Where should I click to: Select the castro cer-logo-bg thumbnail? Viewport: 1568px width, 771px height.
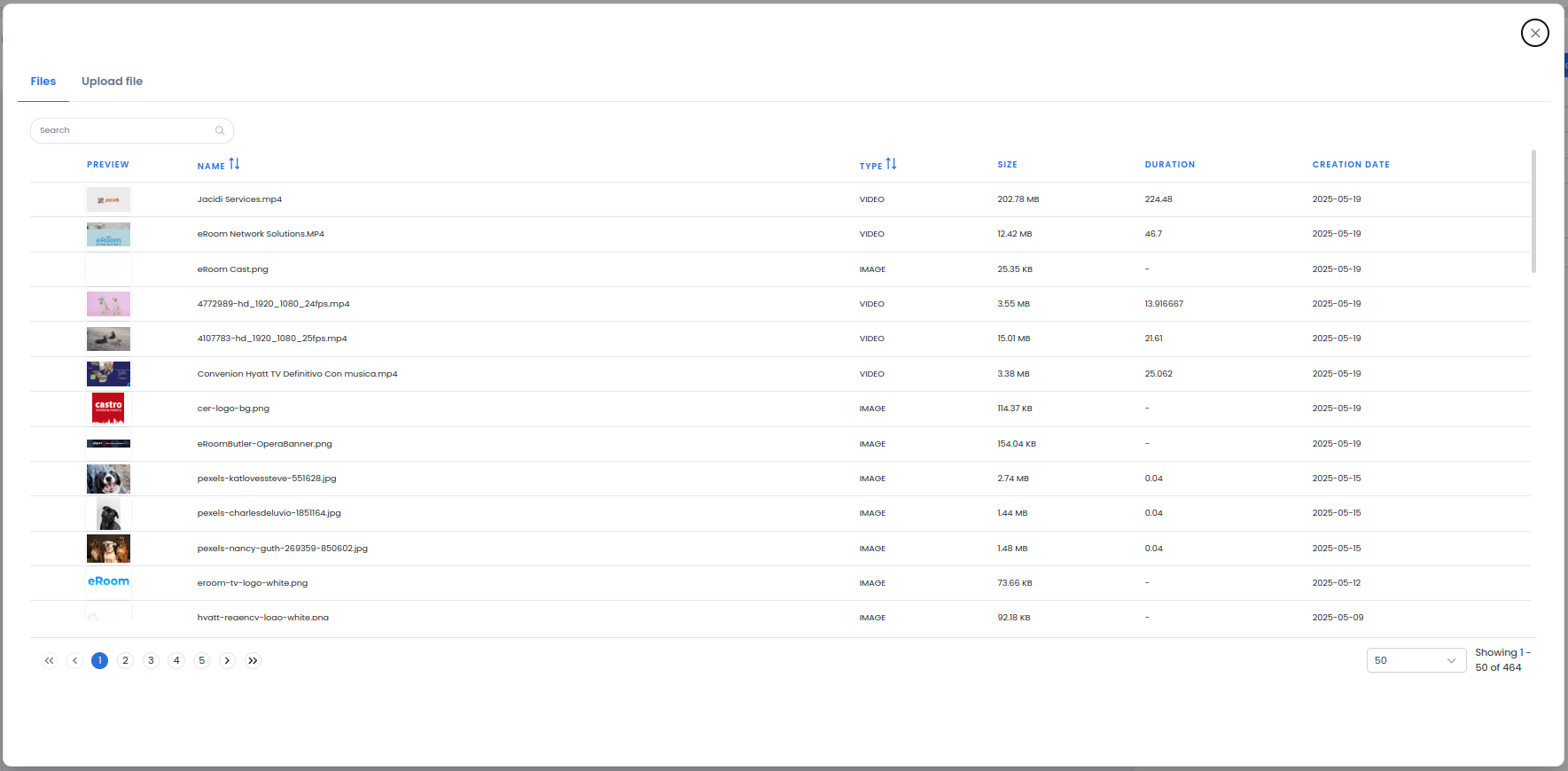(108, 409)
